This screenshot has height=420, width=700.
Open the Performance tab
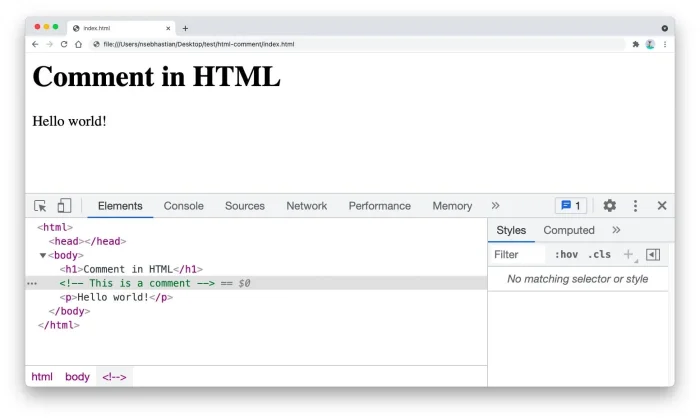(379, 206)
